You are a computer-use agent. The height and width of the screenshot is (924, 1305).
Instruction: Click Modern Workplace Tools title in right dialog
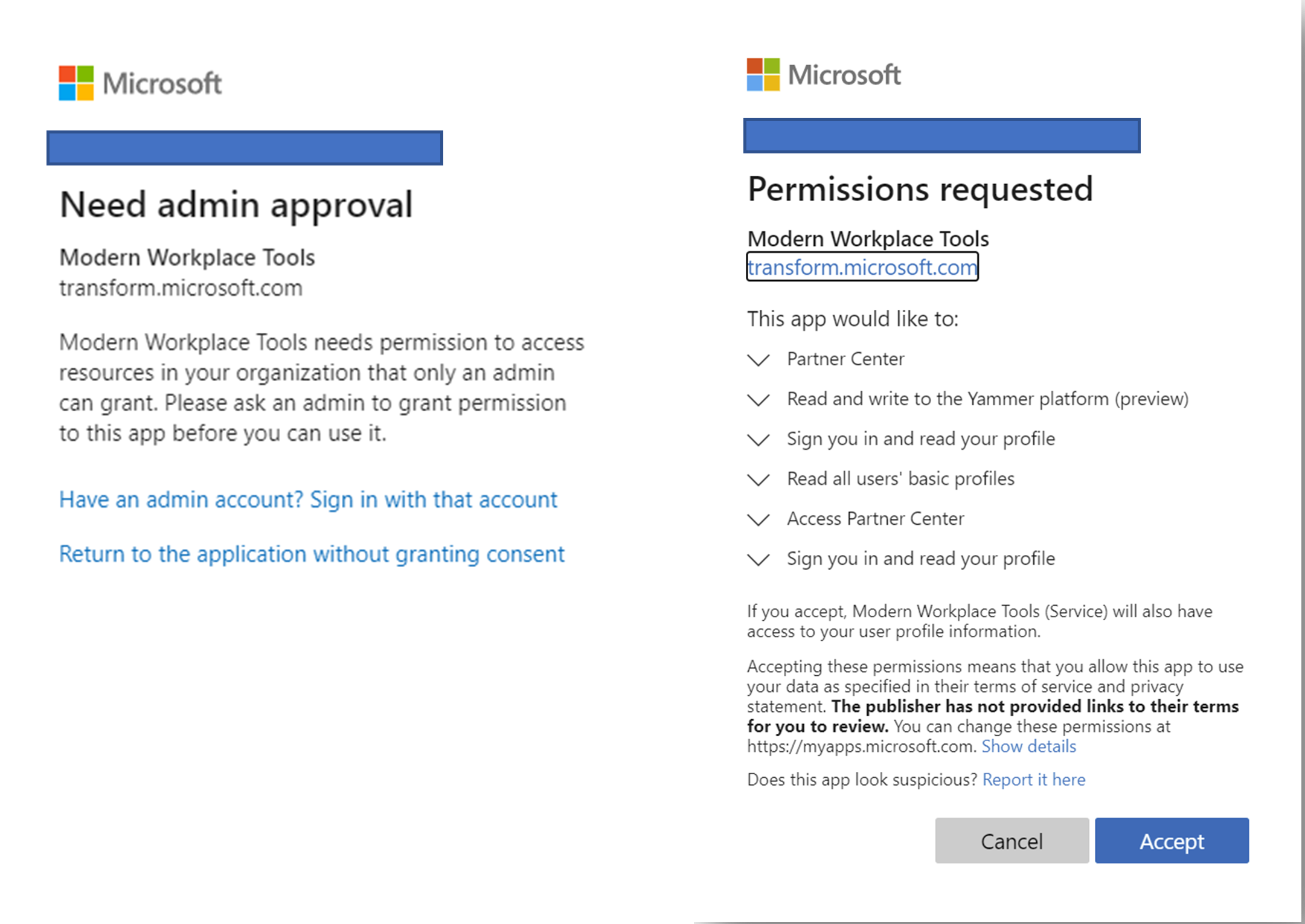pyautogui.click(x=868, y=239)
